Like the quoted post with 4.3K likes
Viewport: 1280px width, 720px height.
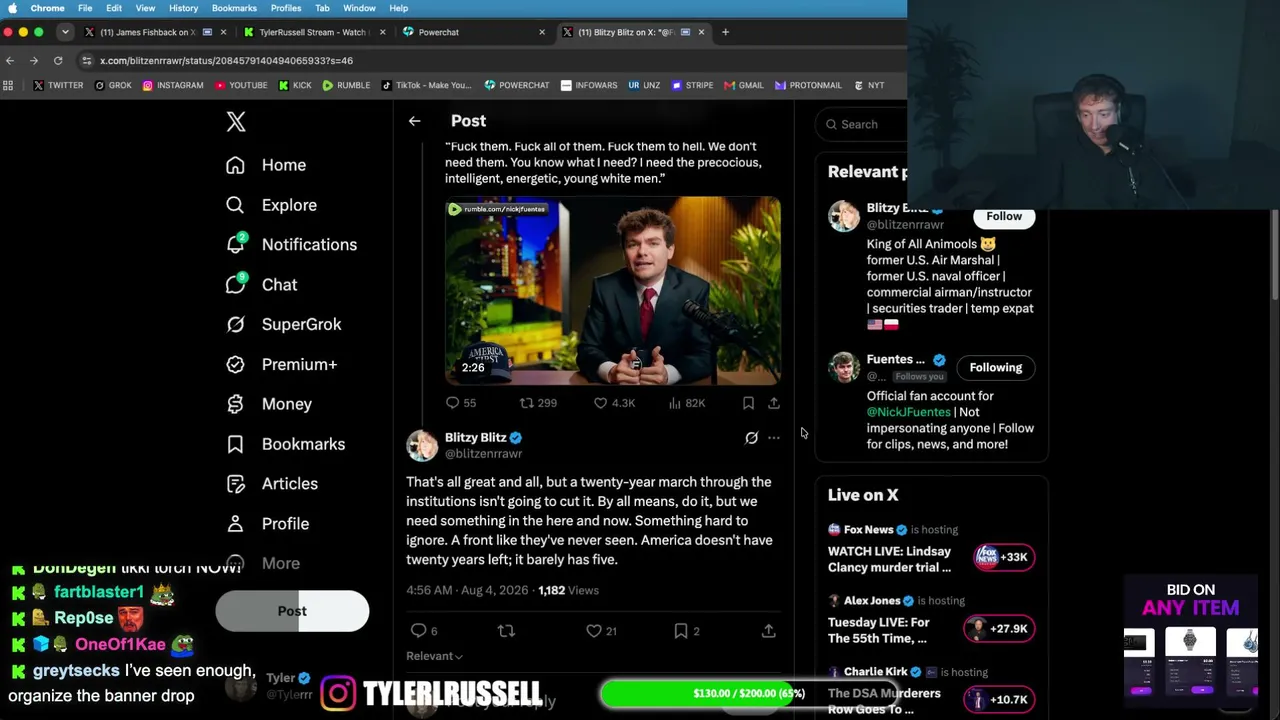coord(614,403)
